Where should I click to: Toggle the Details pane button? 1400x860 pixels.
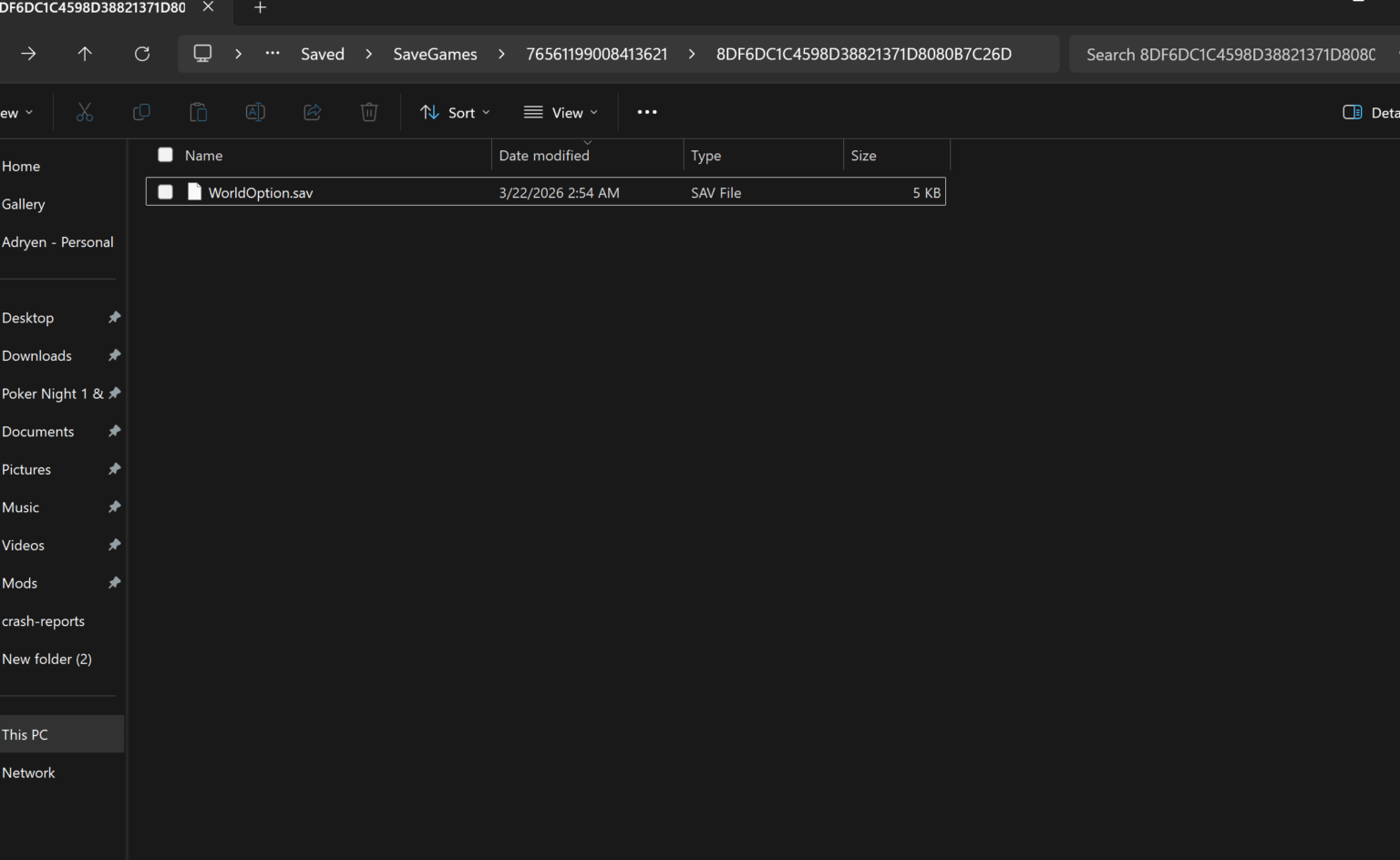tap(1369, 112)
